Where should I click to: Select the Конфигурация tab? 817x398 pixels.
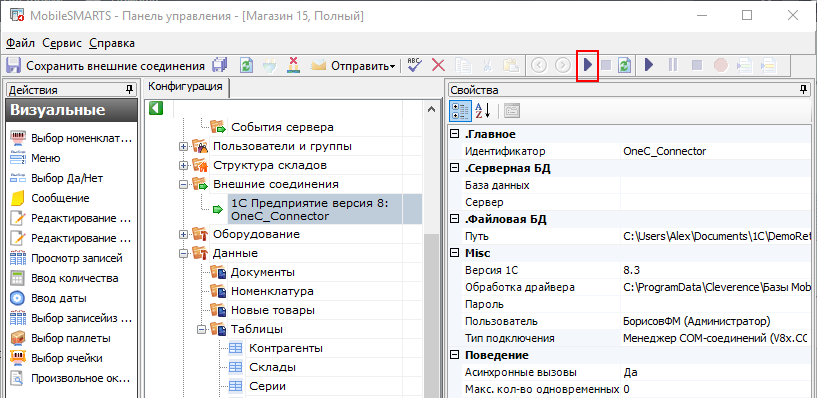click(x=185, y=86)
